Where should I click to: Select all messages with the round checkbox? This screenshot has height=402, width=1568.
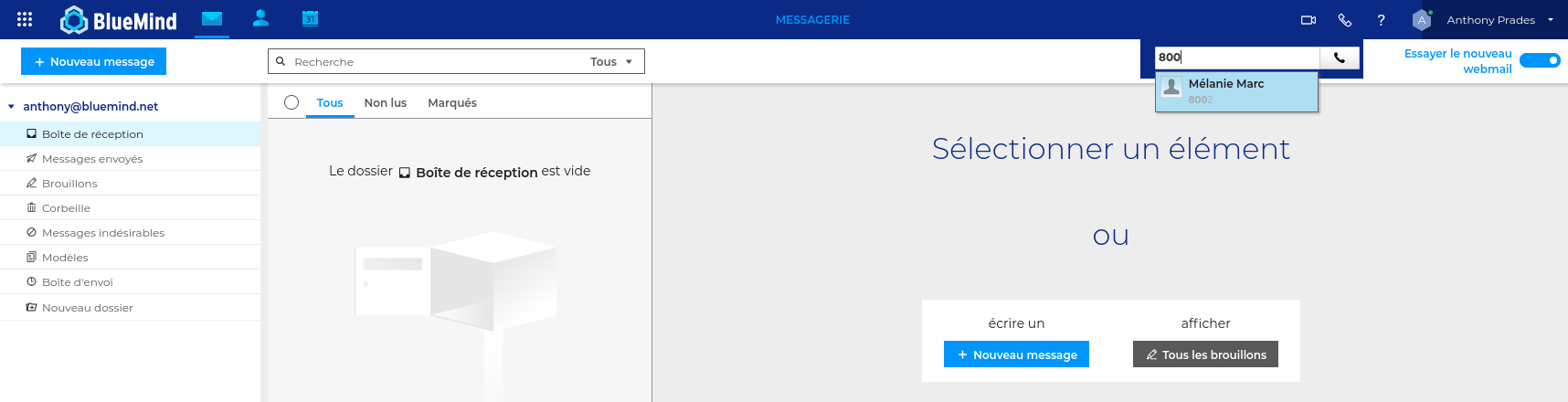291,102
